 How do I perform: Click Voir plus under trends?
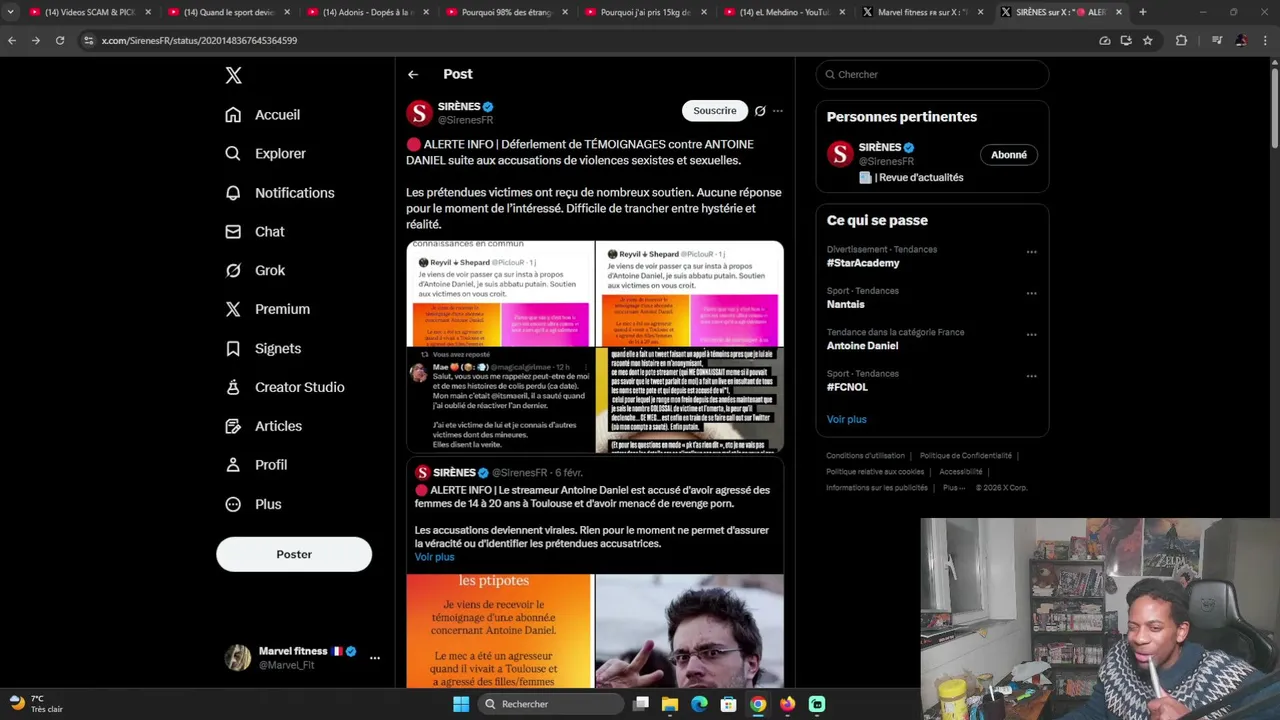click(x=846, y=419)
